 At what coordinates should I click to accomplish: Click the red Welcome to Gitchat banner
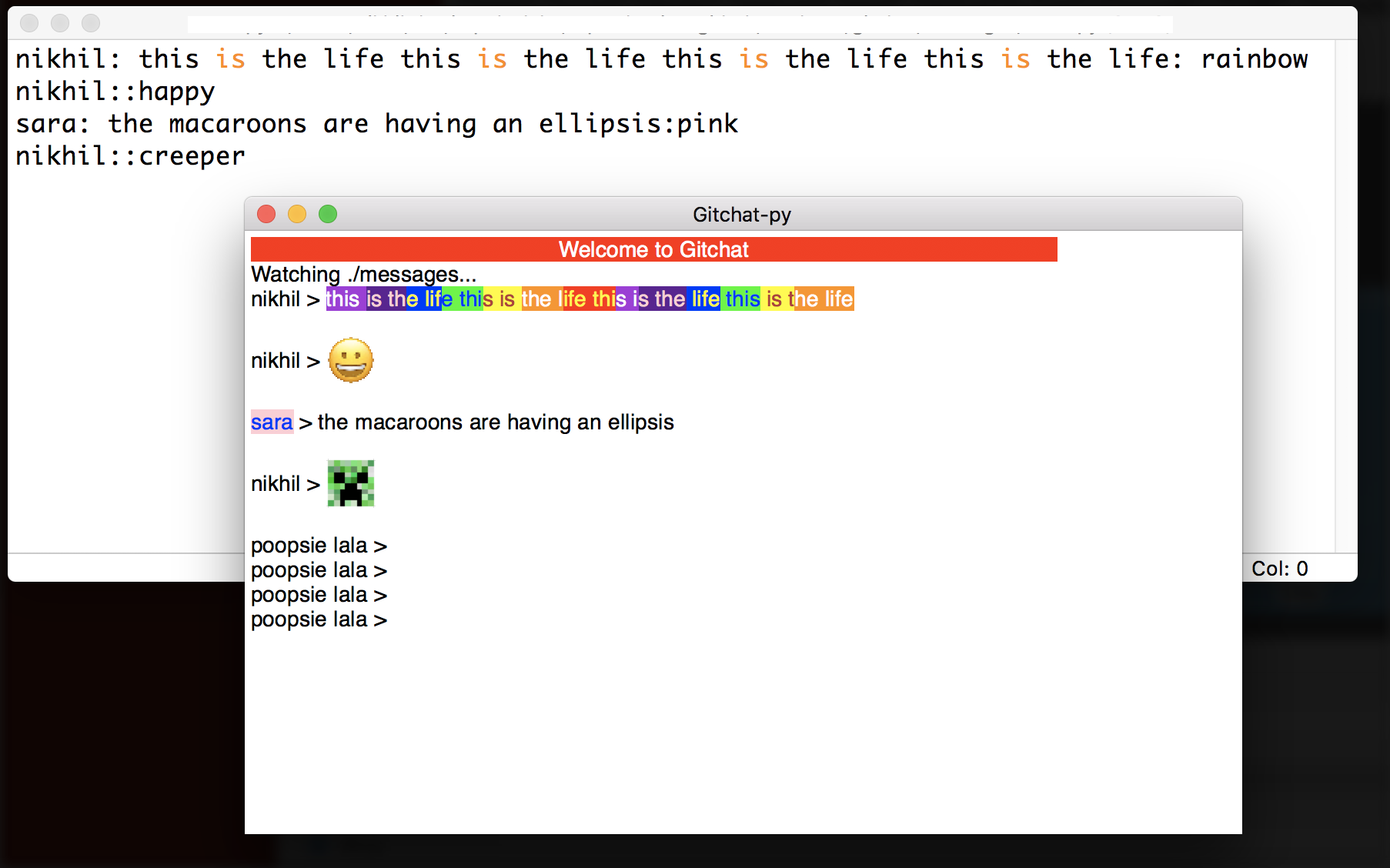point(653,249)
